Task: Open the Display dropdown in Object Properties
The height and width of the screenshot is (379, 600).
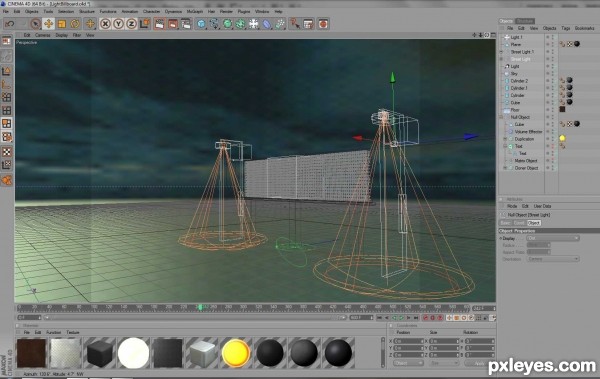Action: click(553, 238)
